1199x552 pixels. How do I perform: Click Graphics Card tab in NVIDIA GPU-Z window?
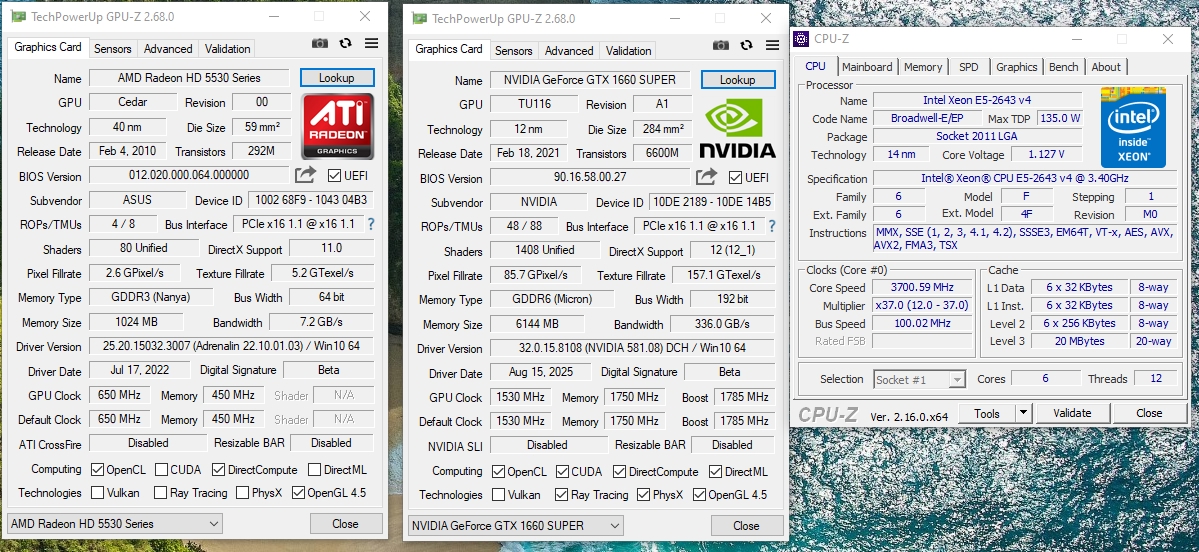tap(449, 49)
